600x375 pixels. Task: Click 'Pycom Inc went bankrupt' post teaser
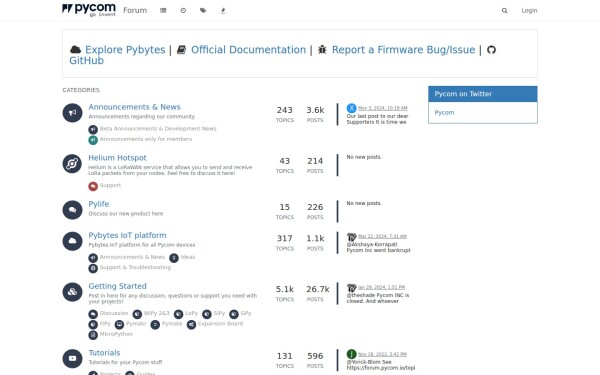click(378, 250)
